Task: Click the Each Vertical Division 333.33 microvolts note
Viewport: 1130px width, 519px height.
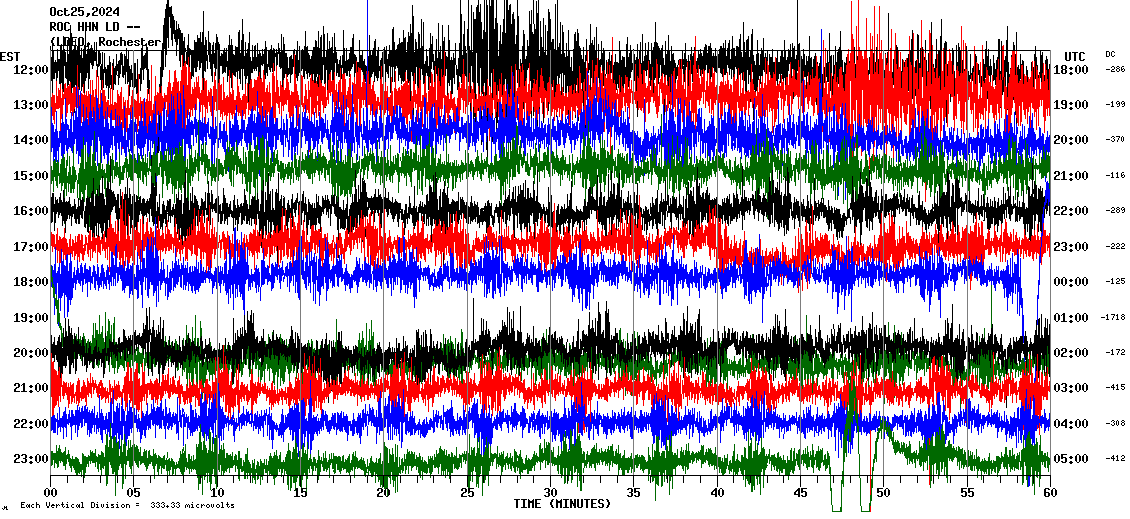Action: coord(127,505)
